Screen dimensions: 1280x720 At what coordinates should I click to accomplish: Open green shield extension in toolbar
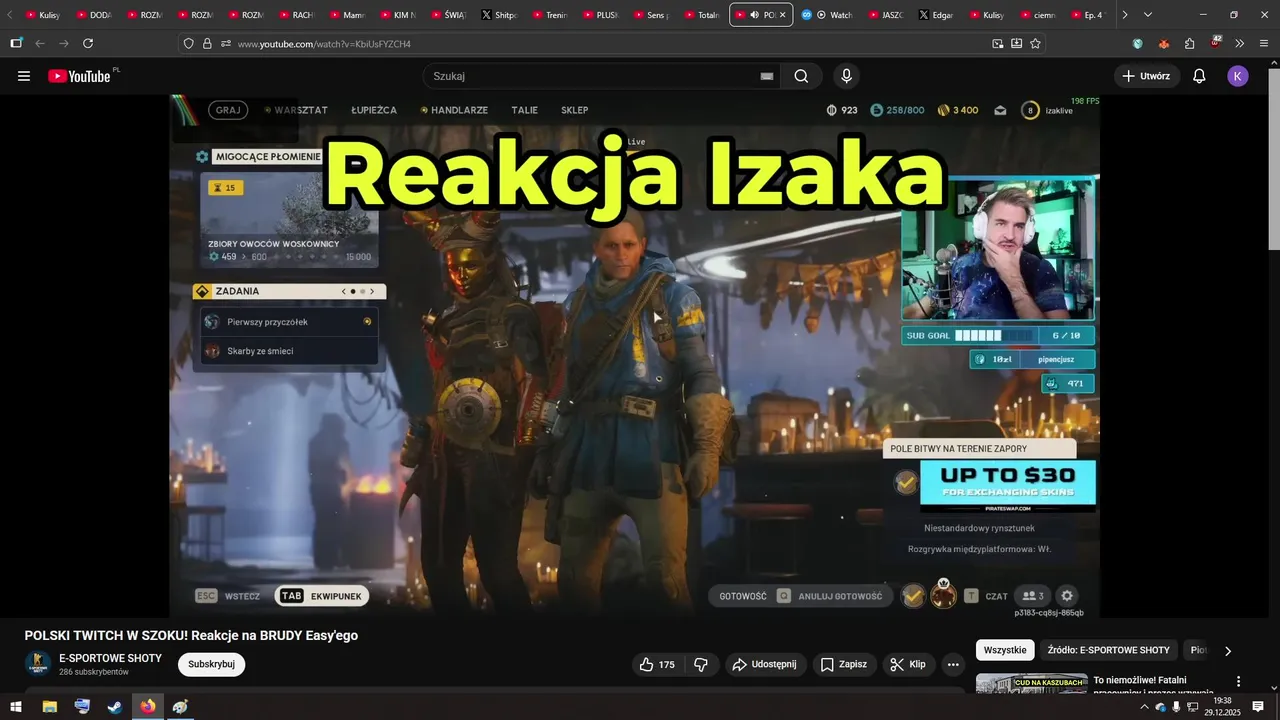1137,44
